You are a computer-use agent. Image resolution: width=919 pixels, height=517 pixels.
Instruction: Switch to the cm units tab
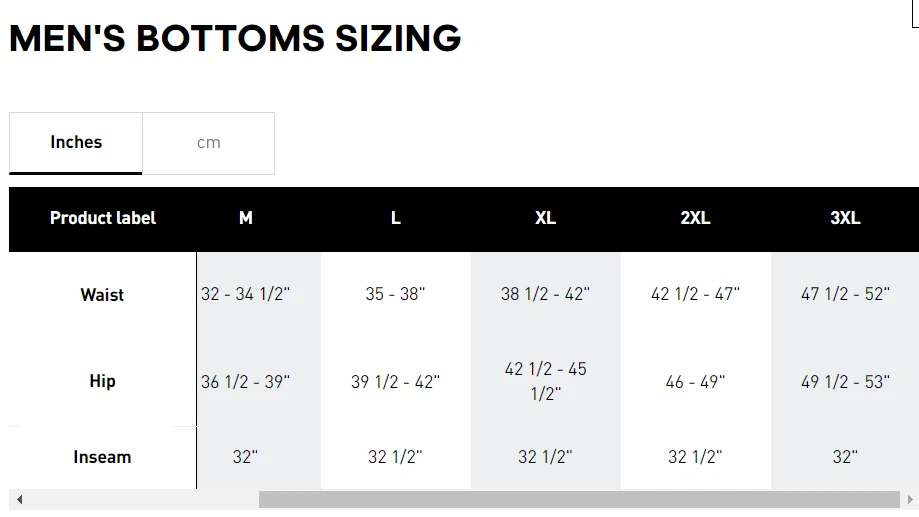(208, 143)
